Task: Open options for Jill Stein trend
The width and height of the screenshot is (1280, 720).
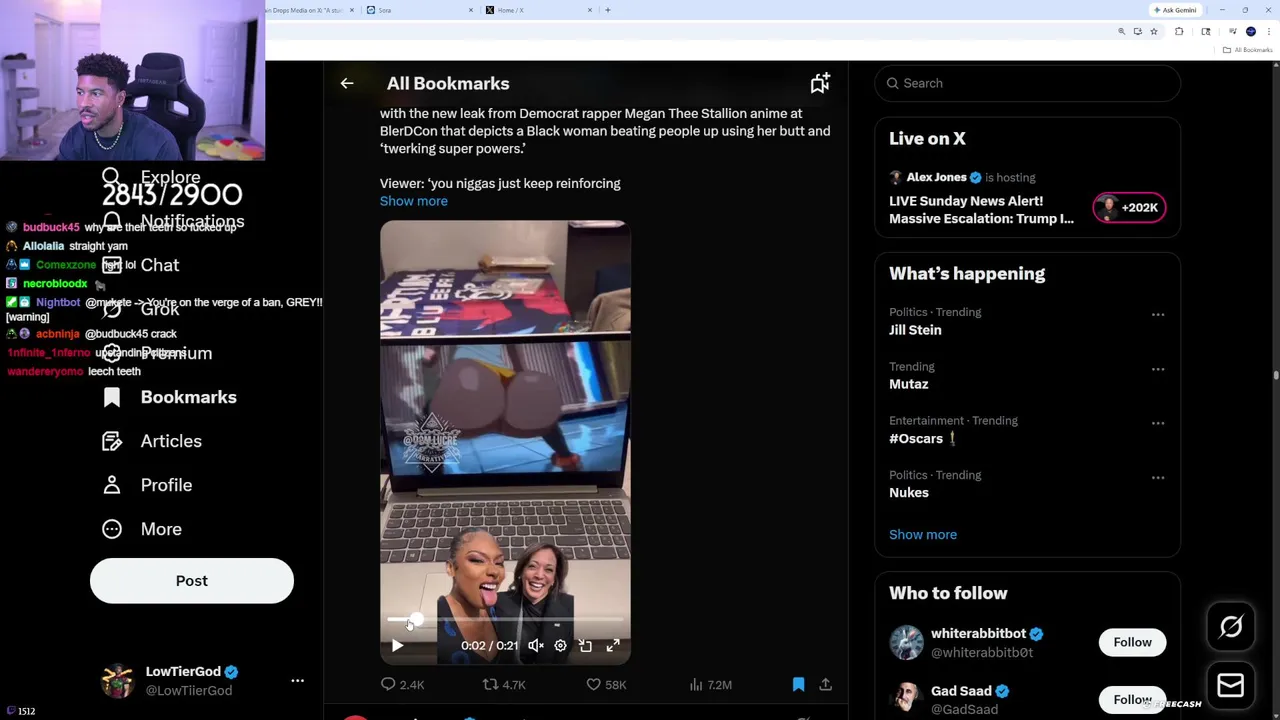Action: [1158, 315]
